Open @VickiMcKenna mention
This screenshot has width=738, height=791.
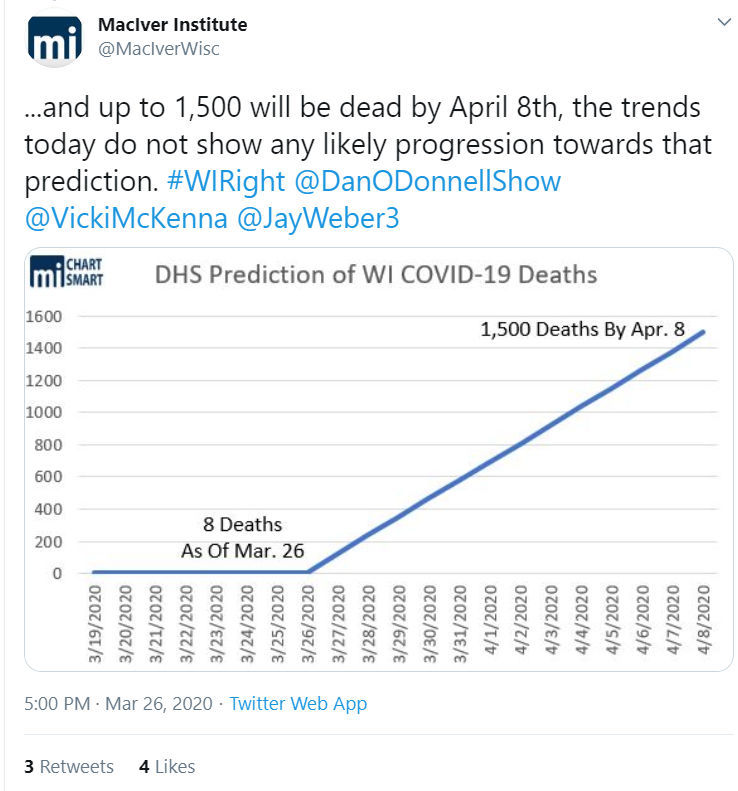click(x=126, y=218)
